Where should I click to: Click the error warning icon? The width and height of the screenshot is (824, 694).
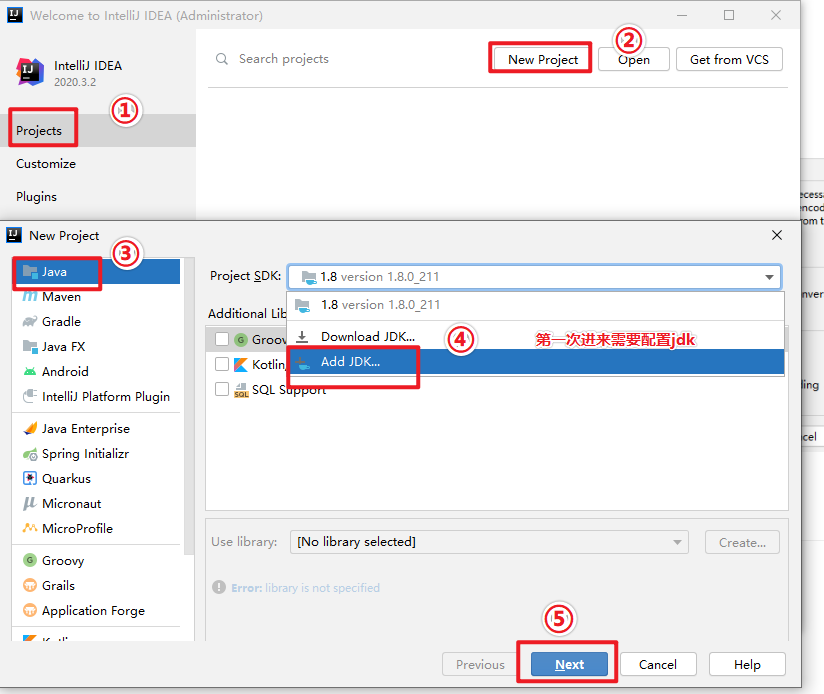tap(219, 587)
